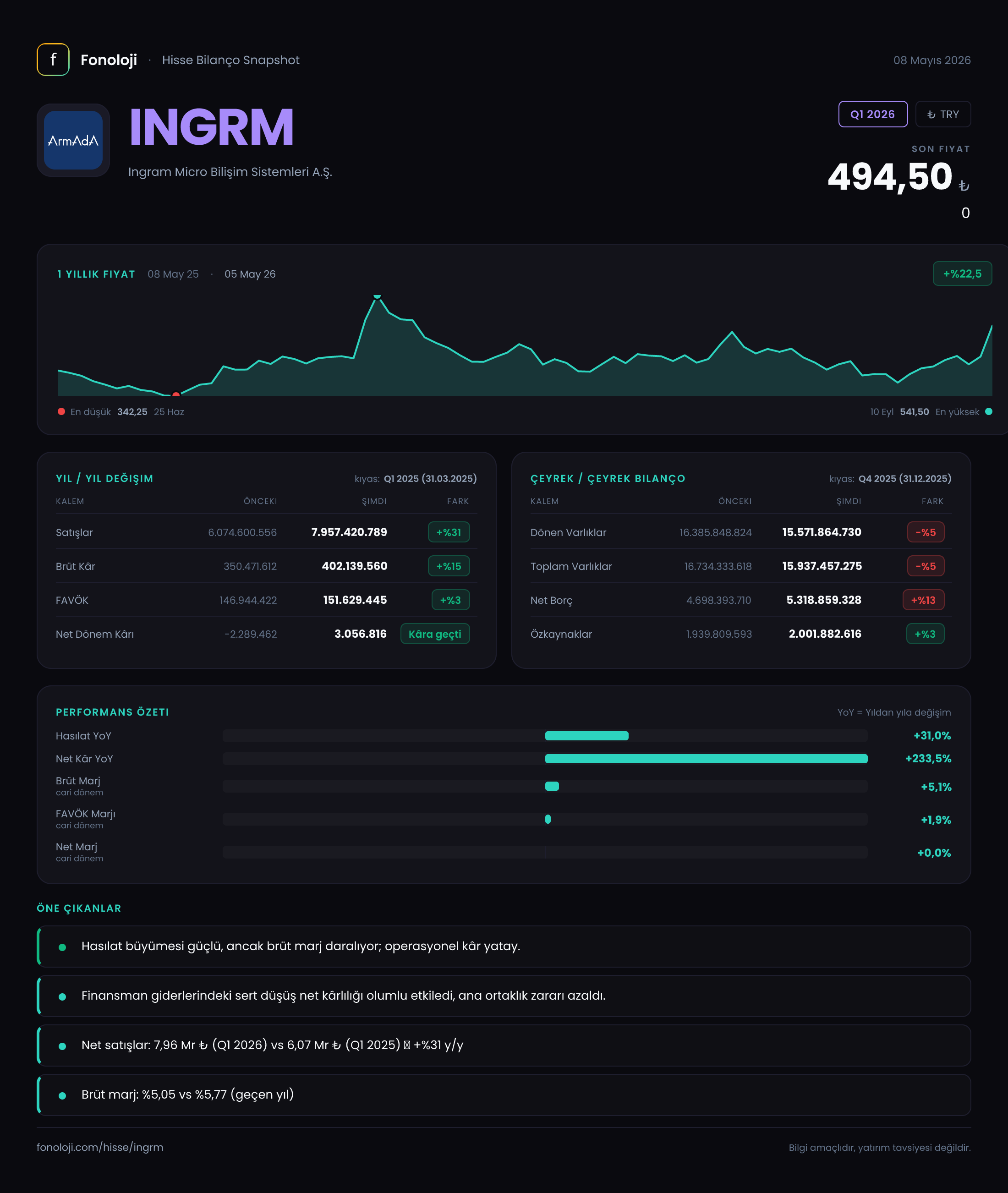Click the 'Q1 2025 (31.03.2025)' comparison label
This screenshot has width=1008, height=1193.
(x=430, y=479)
